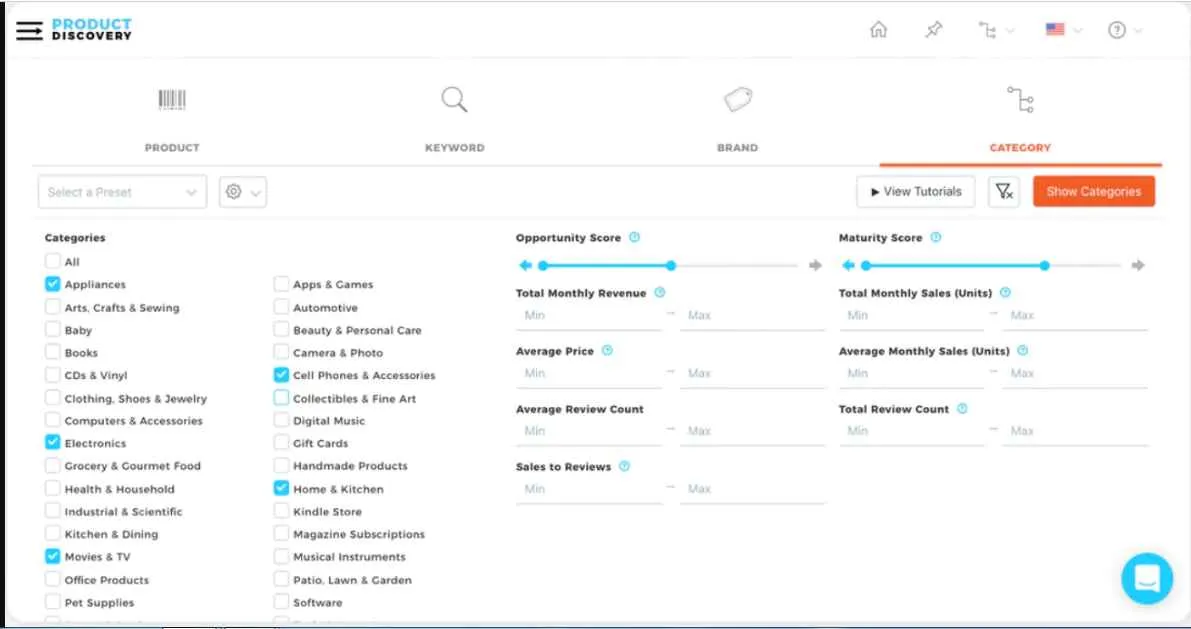
Task: Click the Product barcode icon
Action: (171, 100)
